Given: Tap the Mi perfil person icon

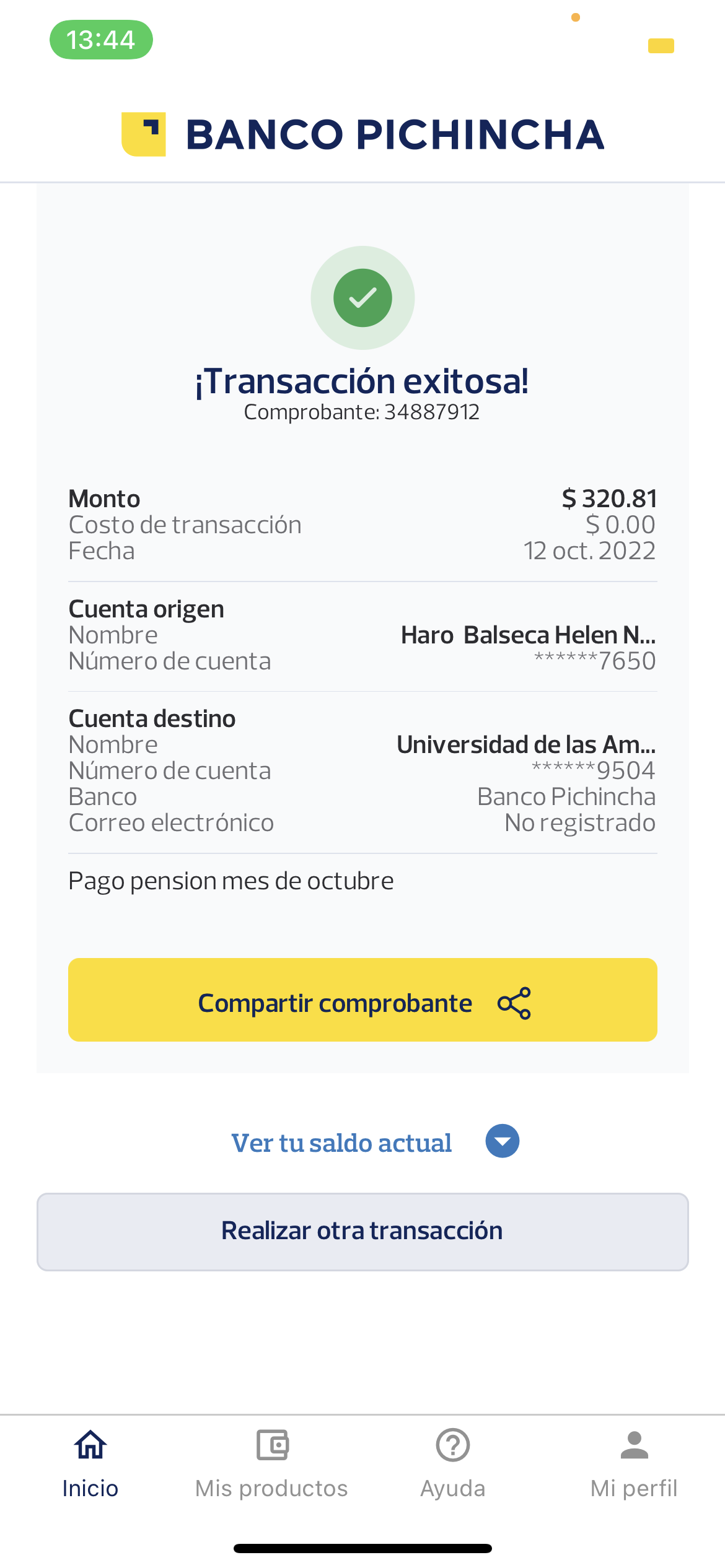Looking at the screenshot, I should 634,1445.
